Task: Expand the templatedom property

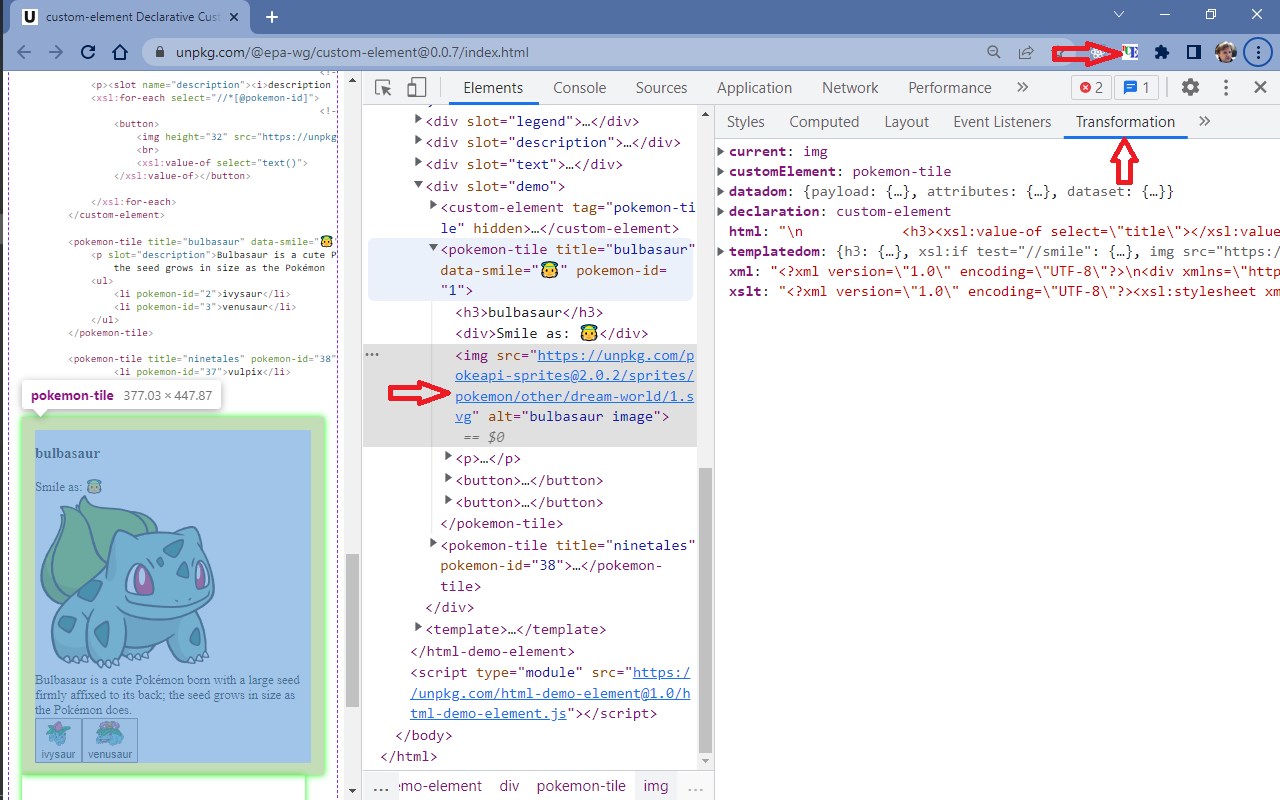Action: 721,251
